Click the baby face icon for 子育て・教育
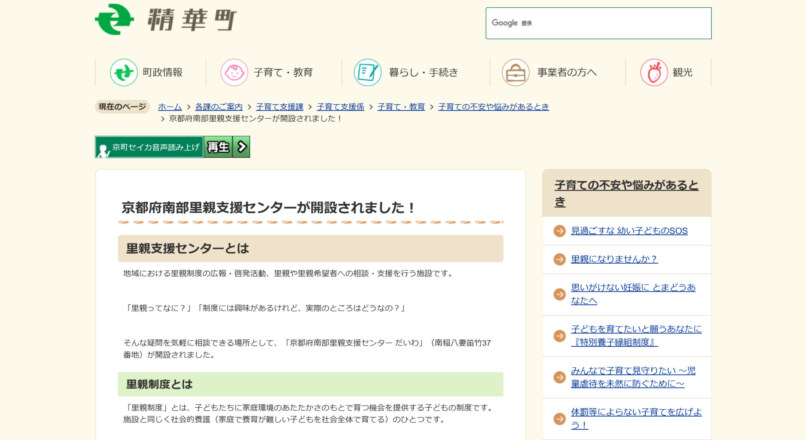 234,72
